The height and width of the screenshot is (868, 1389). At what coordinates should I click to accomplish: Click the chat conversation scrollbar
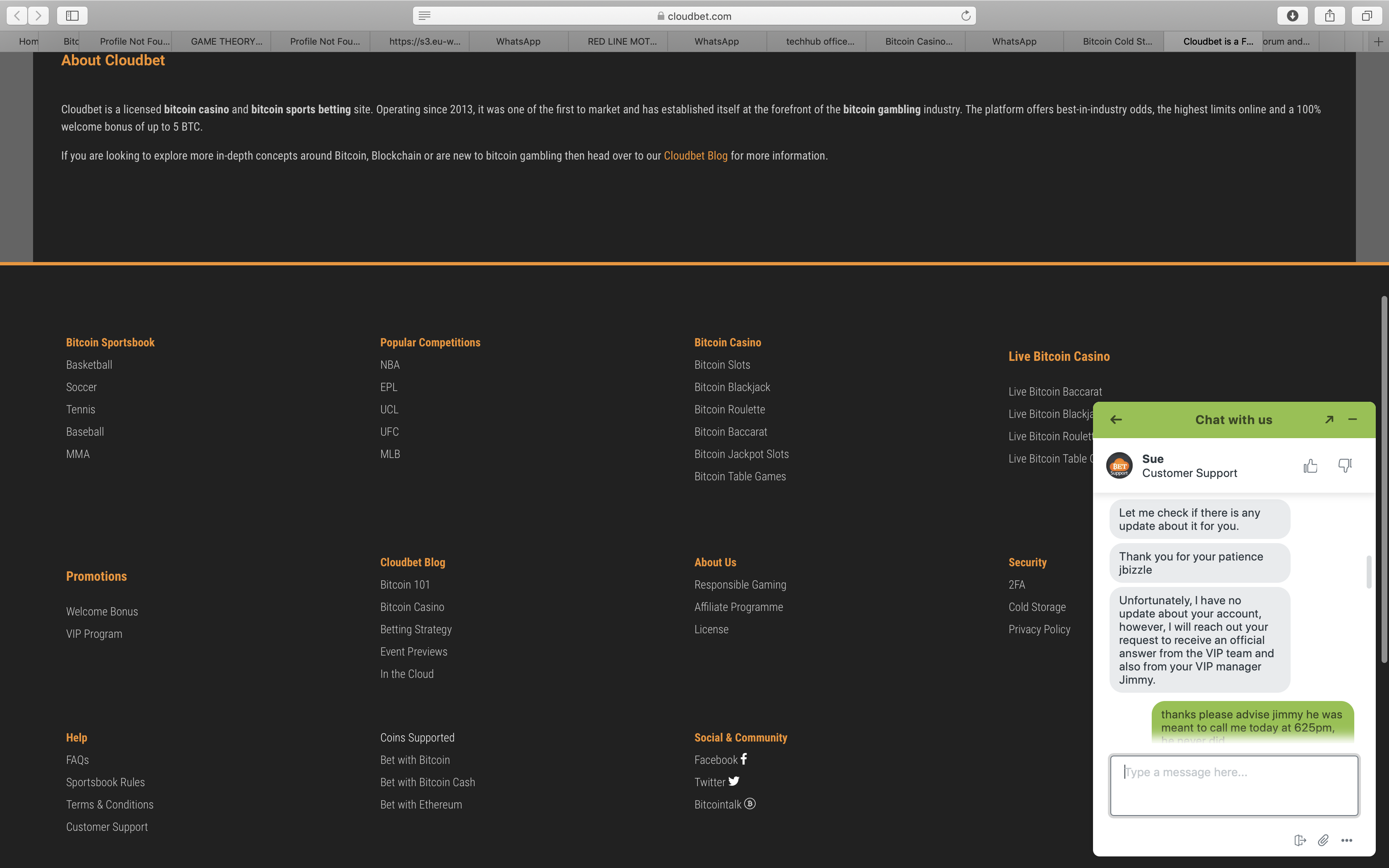point(1369,572)
